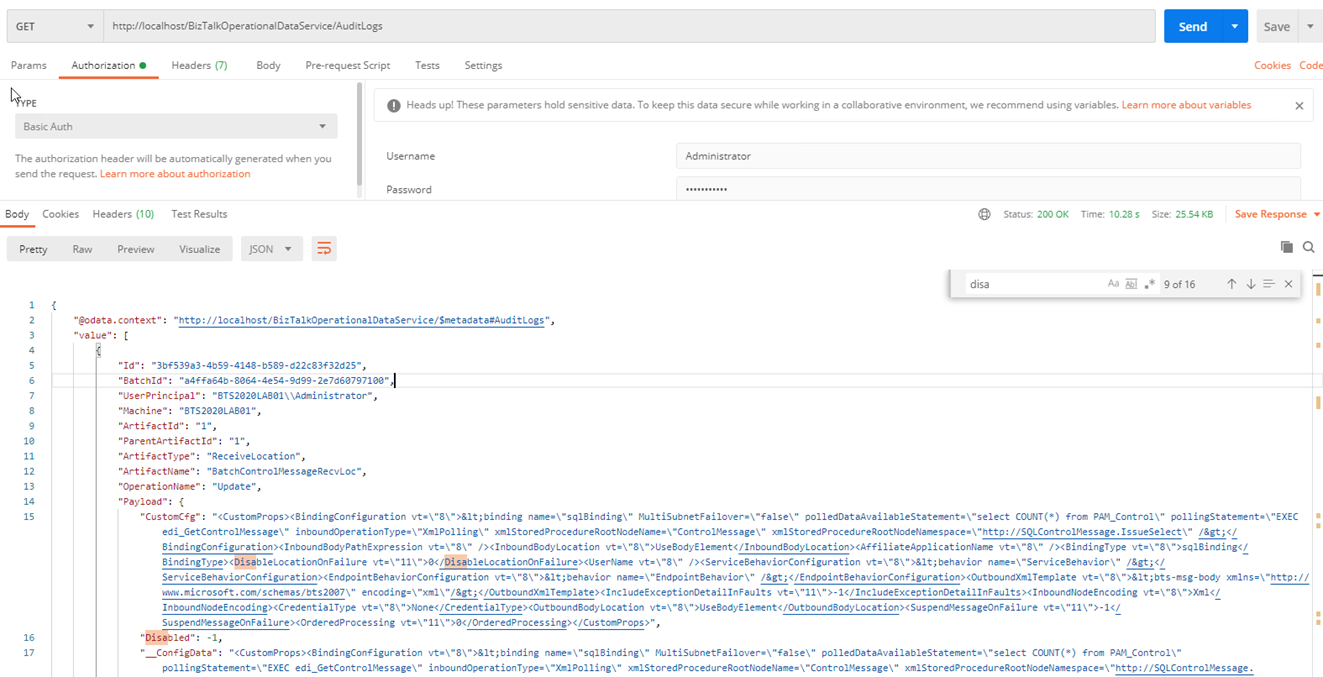Toggle match case in search

click(x=1113, y=284)
